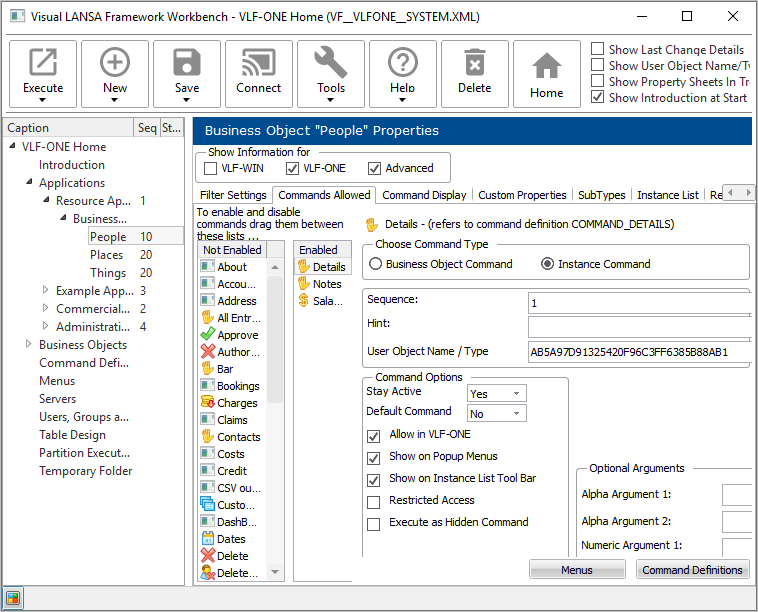Select the Approve command in Not Enabled list
Image resolution: width=758 pixels, height=612 pixels.
237,335
